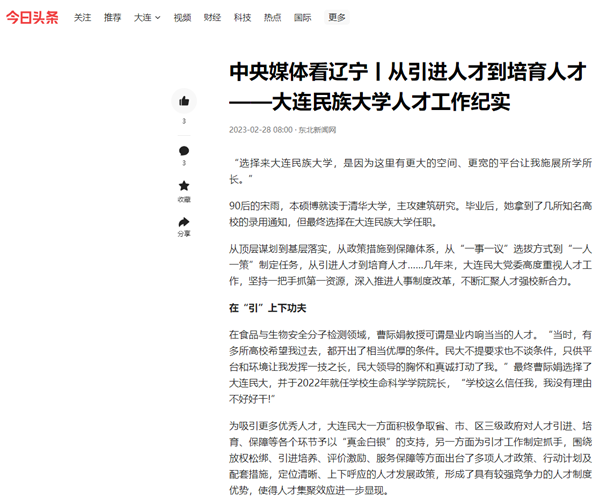
Task: Open the 视频 channel
Action: pyautogui.click(x=182, y=17)
